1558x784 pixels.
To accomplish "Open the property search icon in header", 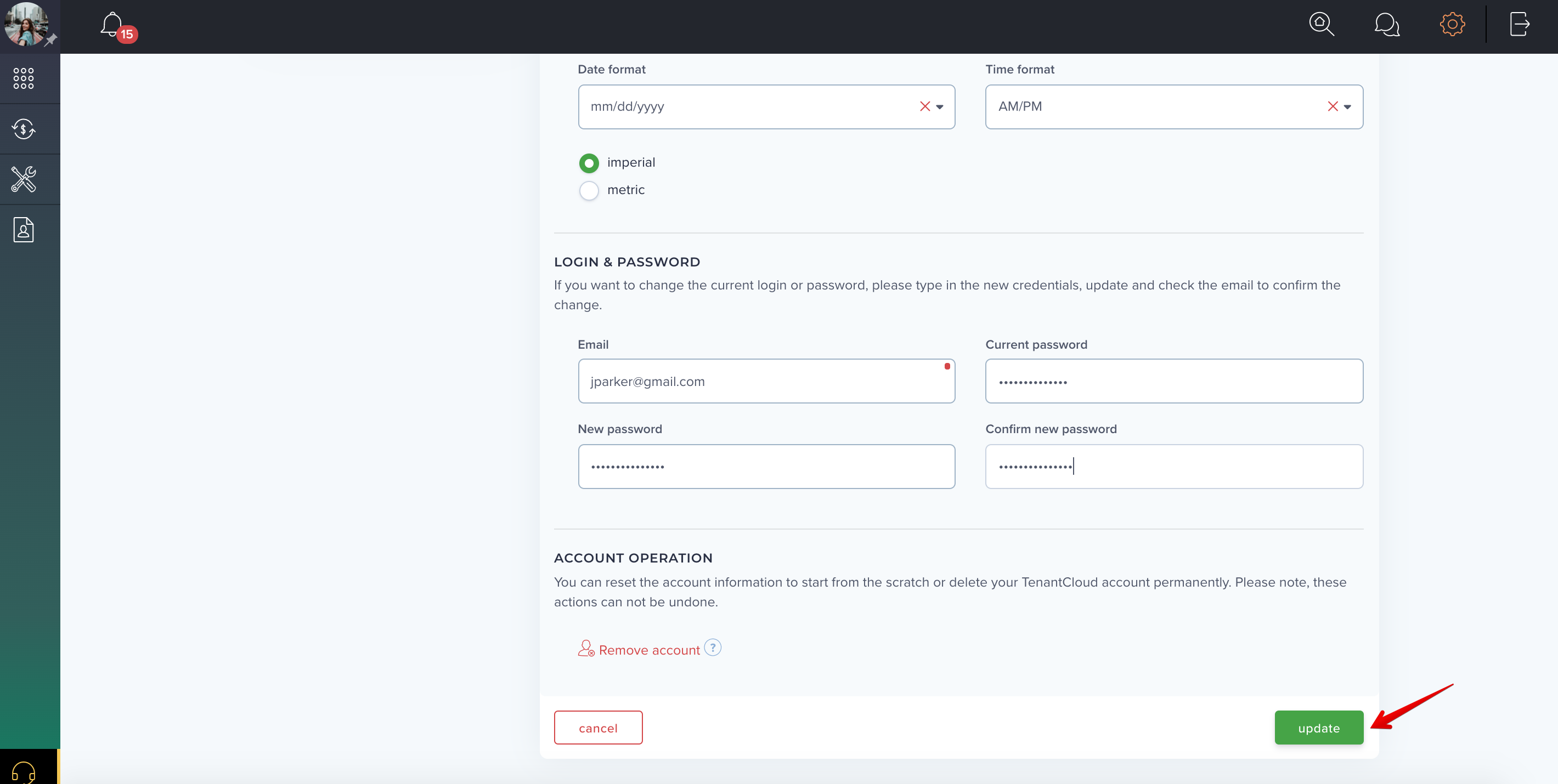I will [1322, 25].
